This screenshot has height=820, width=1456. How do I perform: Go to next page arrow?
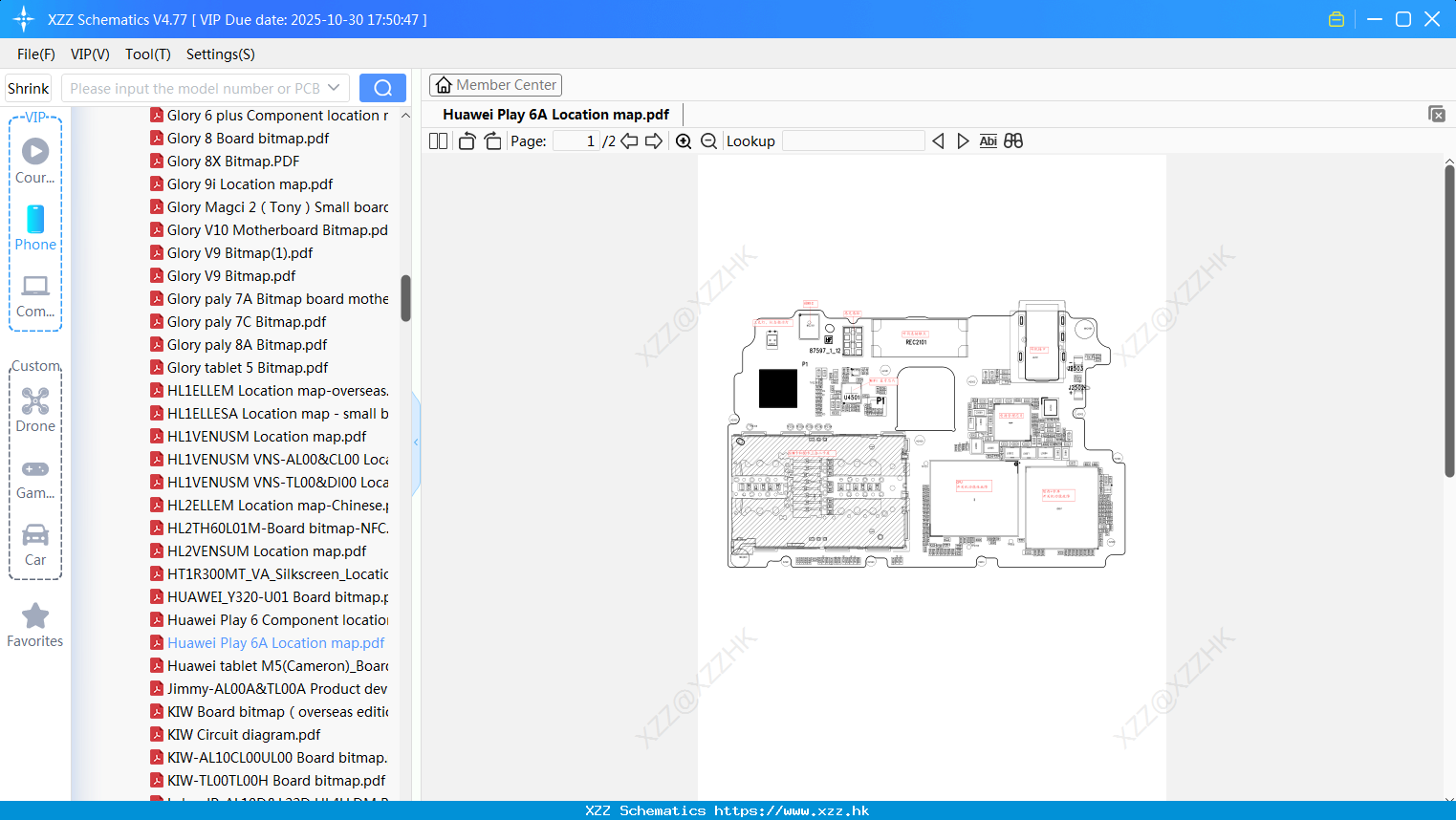[654, 140]
